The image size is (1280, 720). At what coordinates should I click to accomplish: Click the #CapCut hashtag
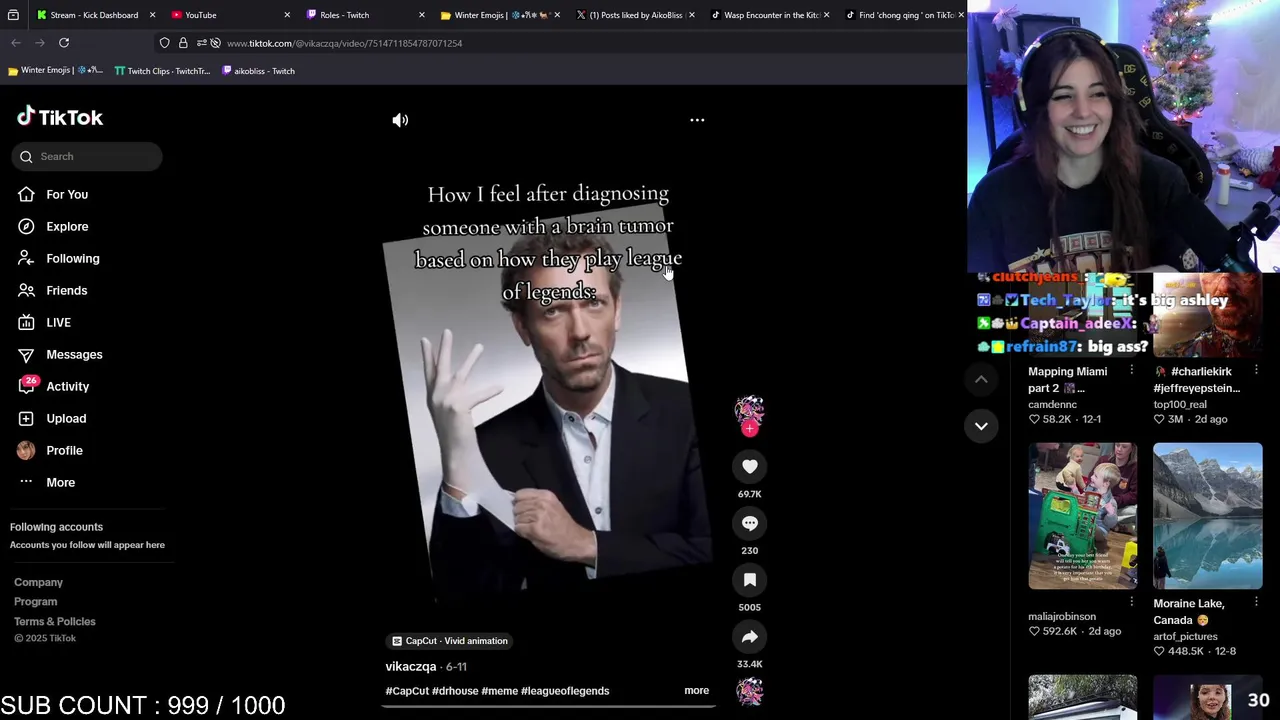pos(407,691)
